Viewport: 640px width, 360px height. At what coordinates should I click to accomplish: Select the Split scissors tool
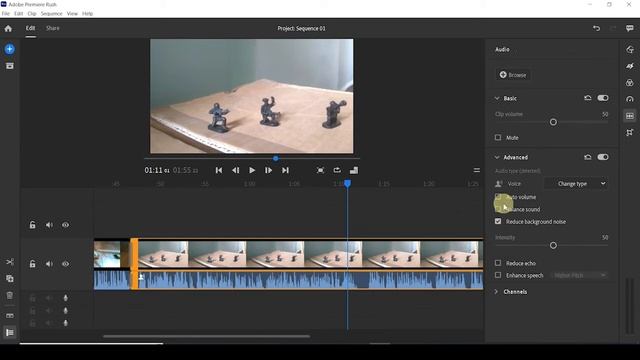[x=10, y=262]
